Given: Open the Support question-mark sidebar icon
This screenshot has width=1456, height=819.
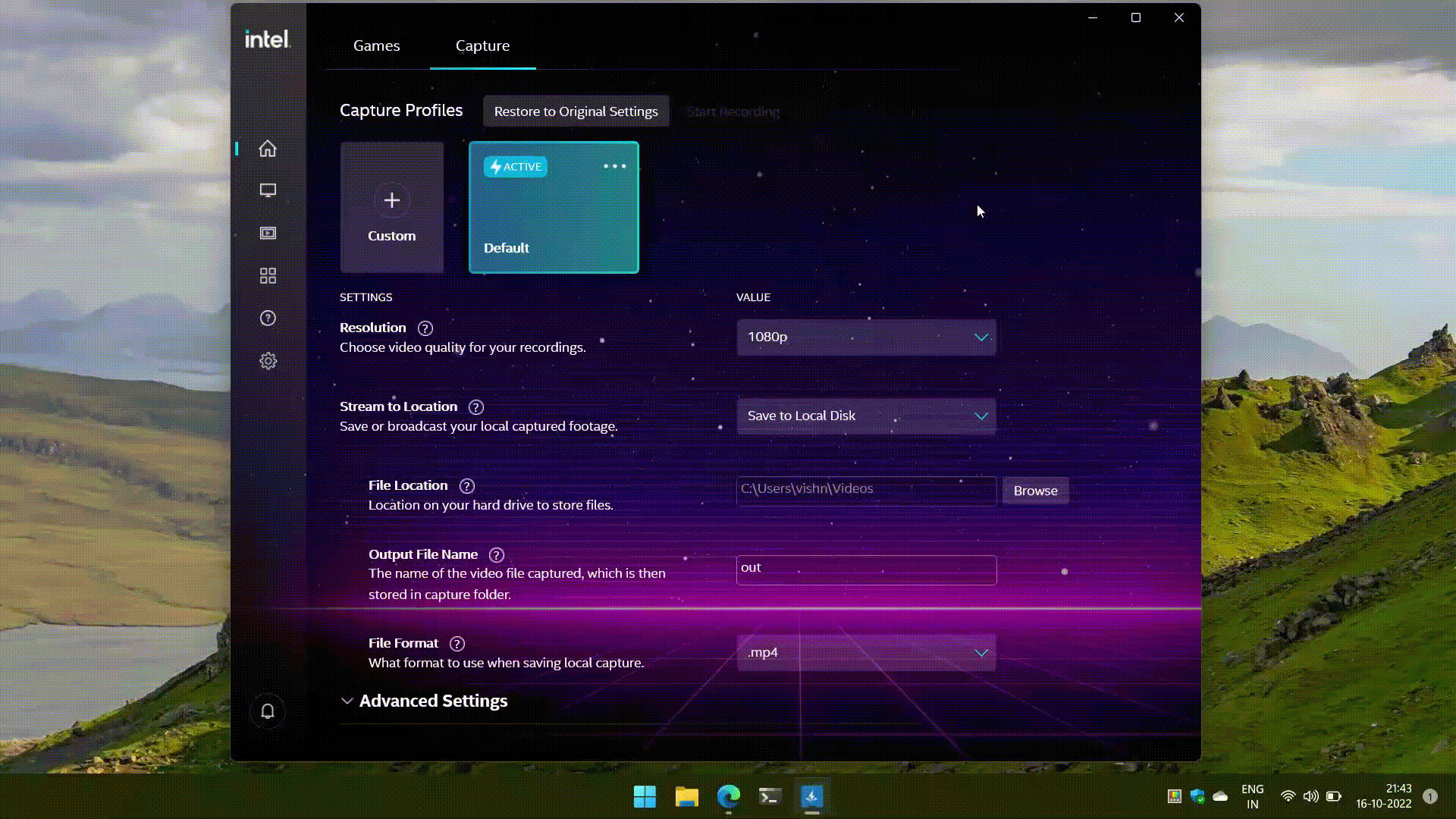Looking at the screenshot, I should [268, 318].
